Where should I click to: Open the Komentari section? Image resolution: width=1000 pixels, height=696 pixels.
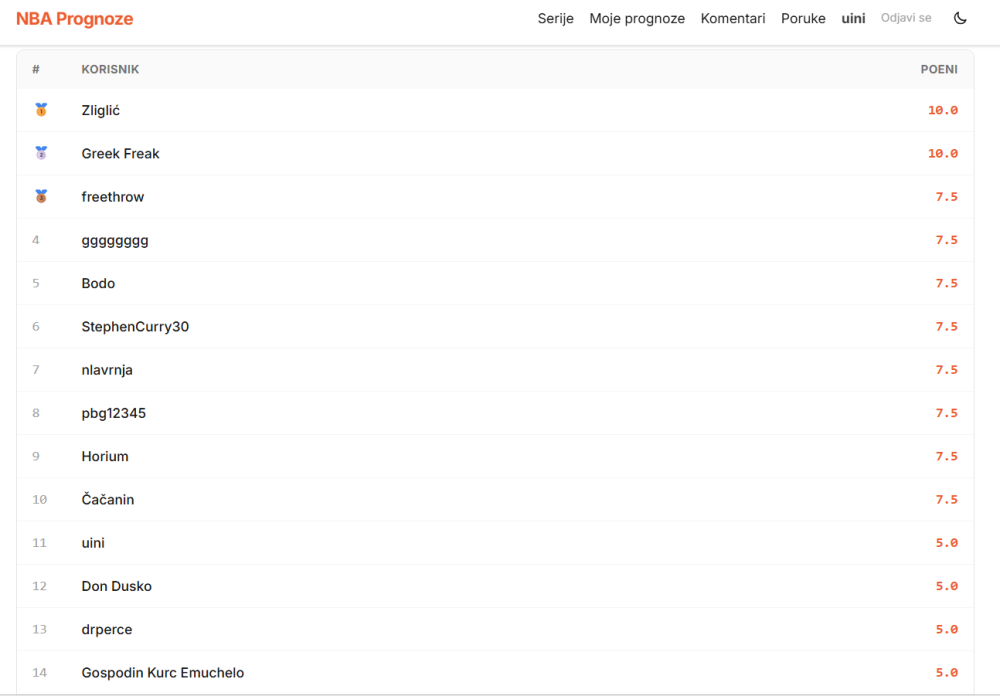pos(733,19)
